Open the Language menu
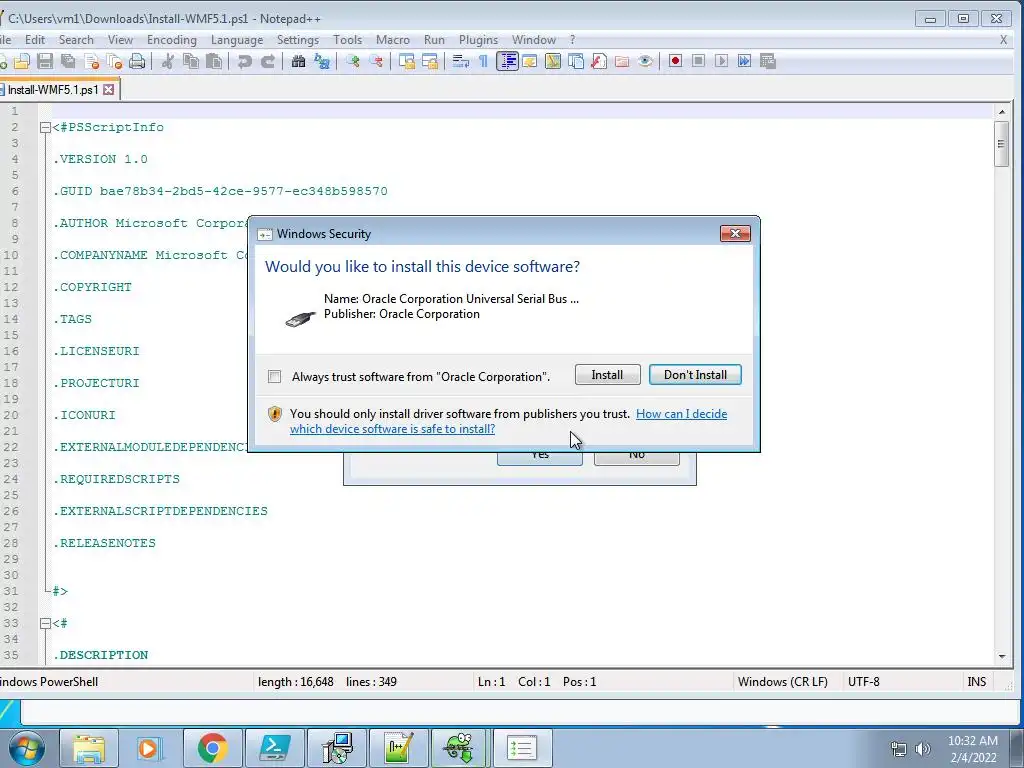 pyautogui.click(x=237, y=40)
